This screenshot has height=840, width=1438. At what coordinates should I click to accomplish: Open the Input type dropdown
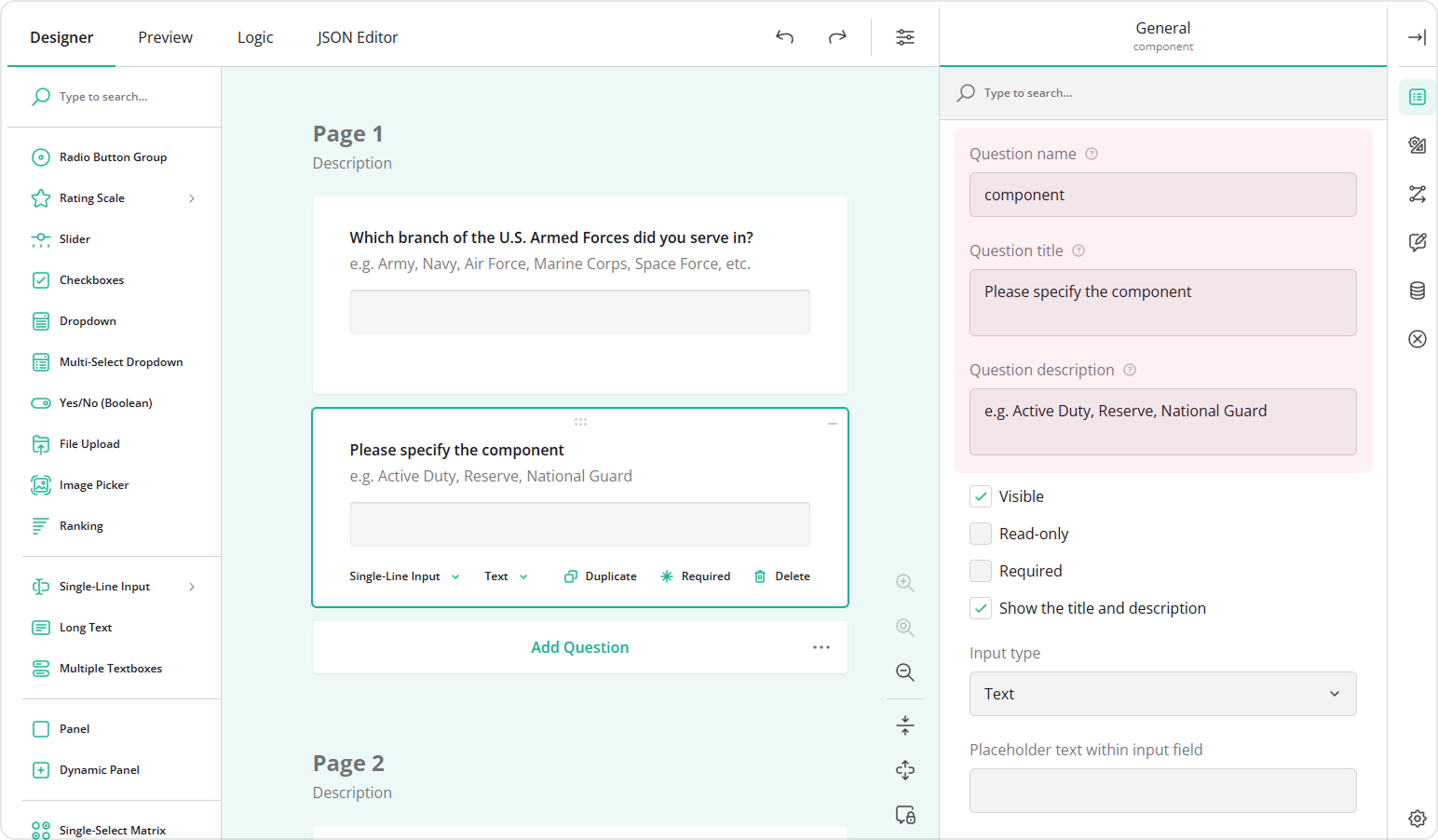[x=1162, y=694]
